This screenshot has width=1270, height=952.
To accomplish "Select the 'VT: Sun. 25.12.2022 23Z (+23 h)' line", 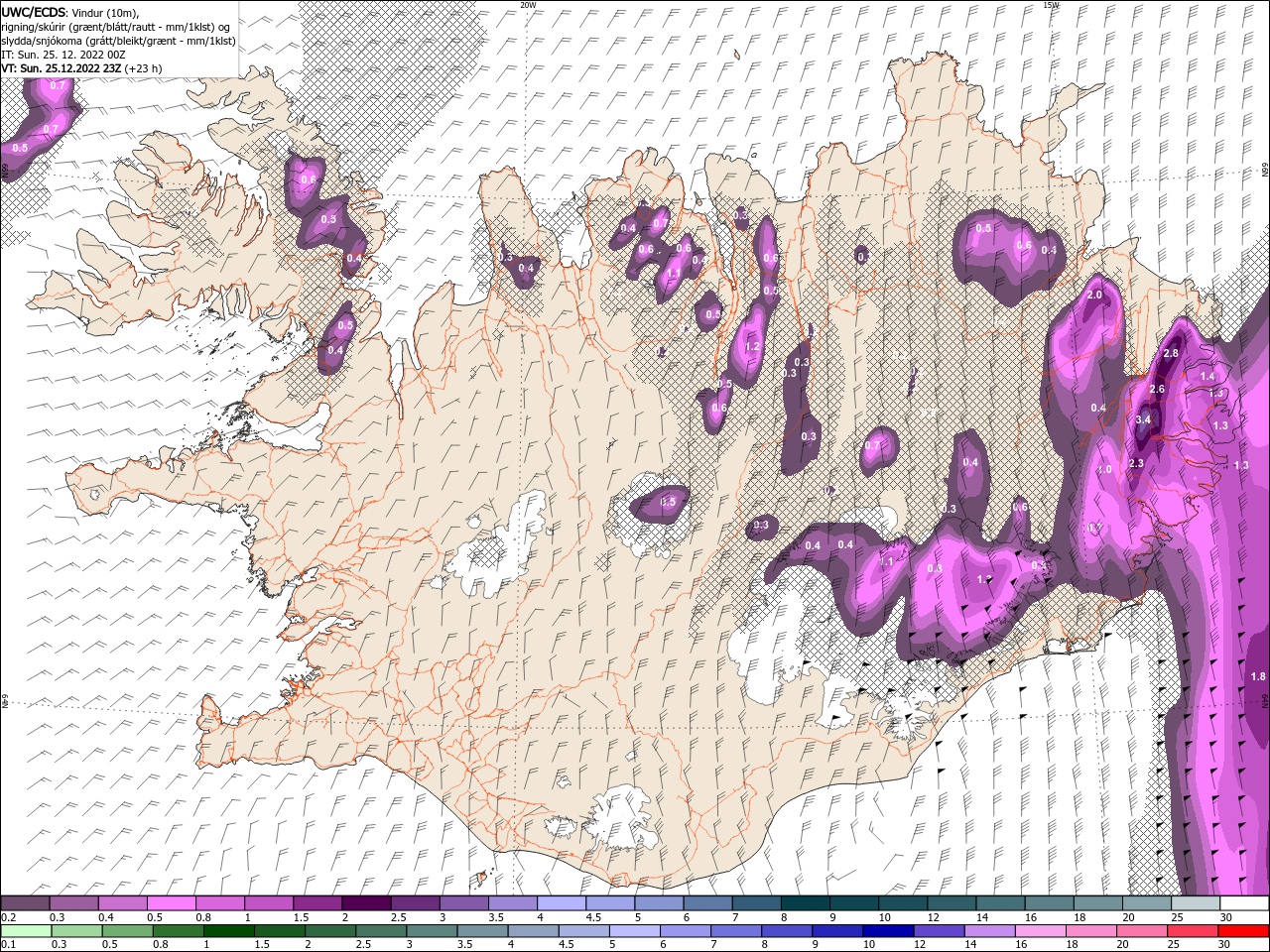I will 81,68.
